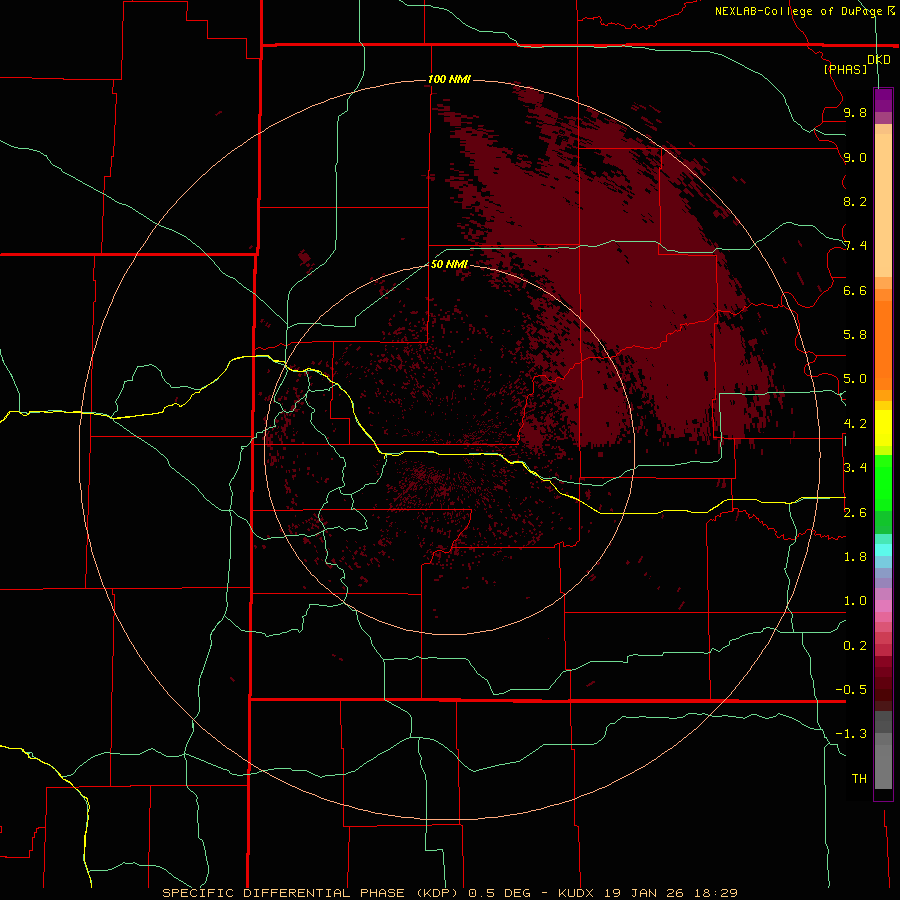Click the [PHAS] label above the color scale
The width and height of the screenshot is (900, 900).
coord(845,69)
